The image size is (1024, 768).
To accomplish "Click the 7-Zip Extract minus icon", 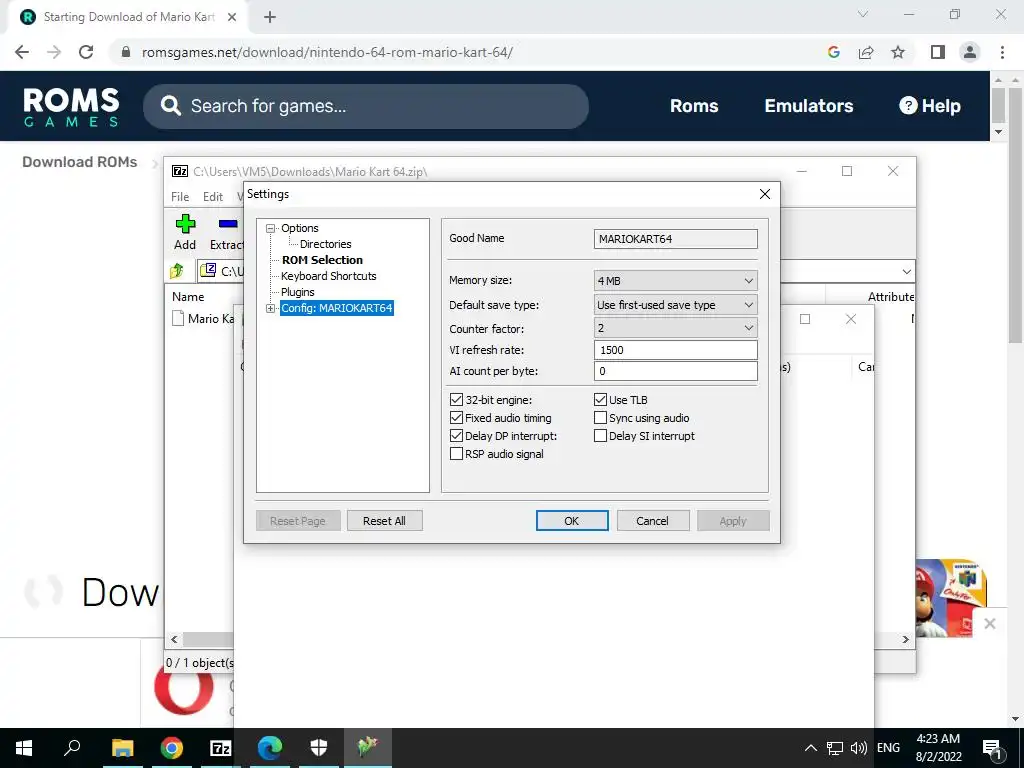I will tap(228, 224).
